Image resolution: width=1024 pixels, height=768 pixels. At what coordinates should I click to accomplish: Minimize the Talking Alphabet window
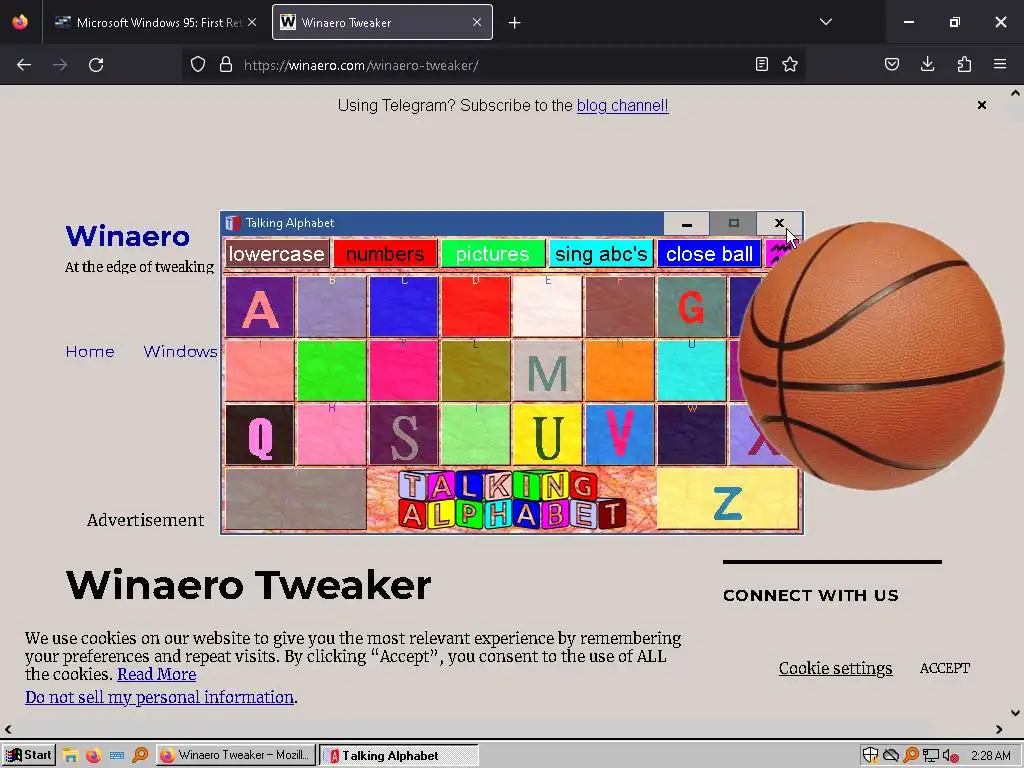[686, 223]
